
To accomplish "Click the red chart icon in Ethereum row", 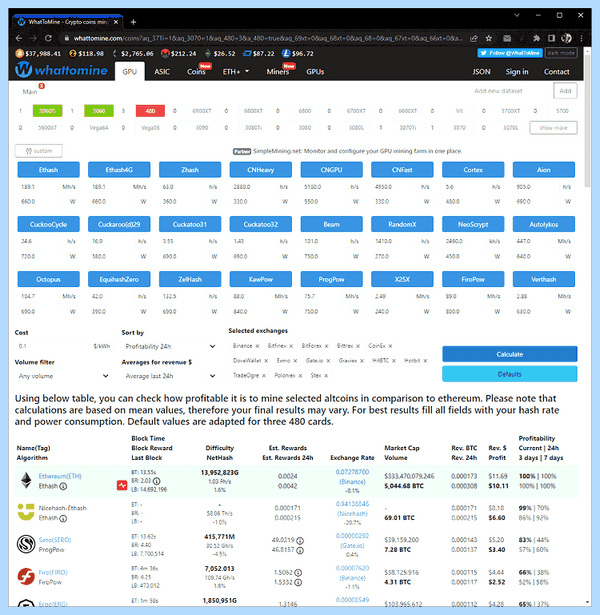I will [122, 485].
